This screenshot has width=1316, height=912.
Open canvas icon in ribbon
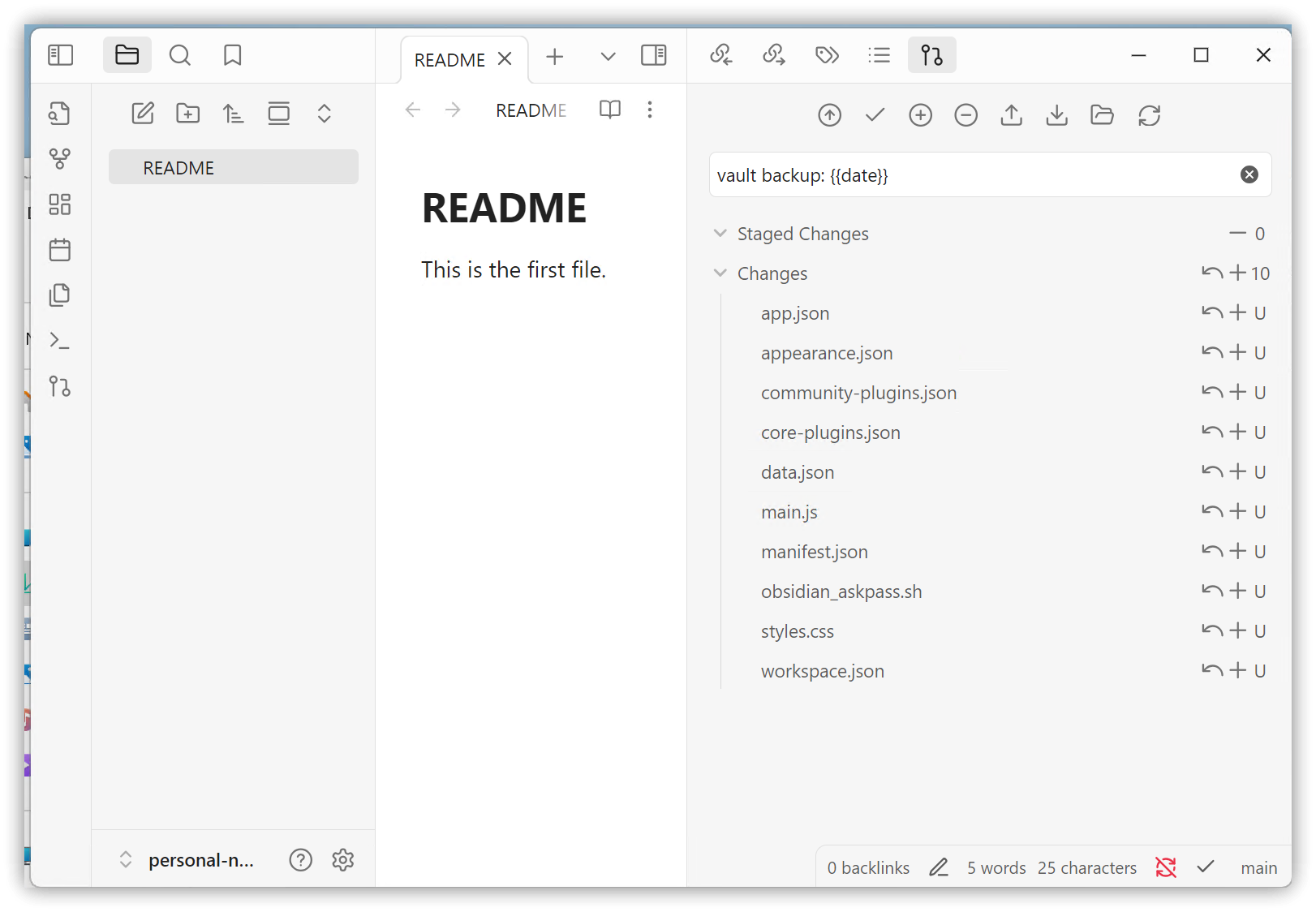60,204
